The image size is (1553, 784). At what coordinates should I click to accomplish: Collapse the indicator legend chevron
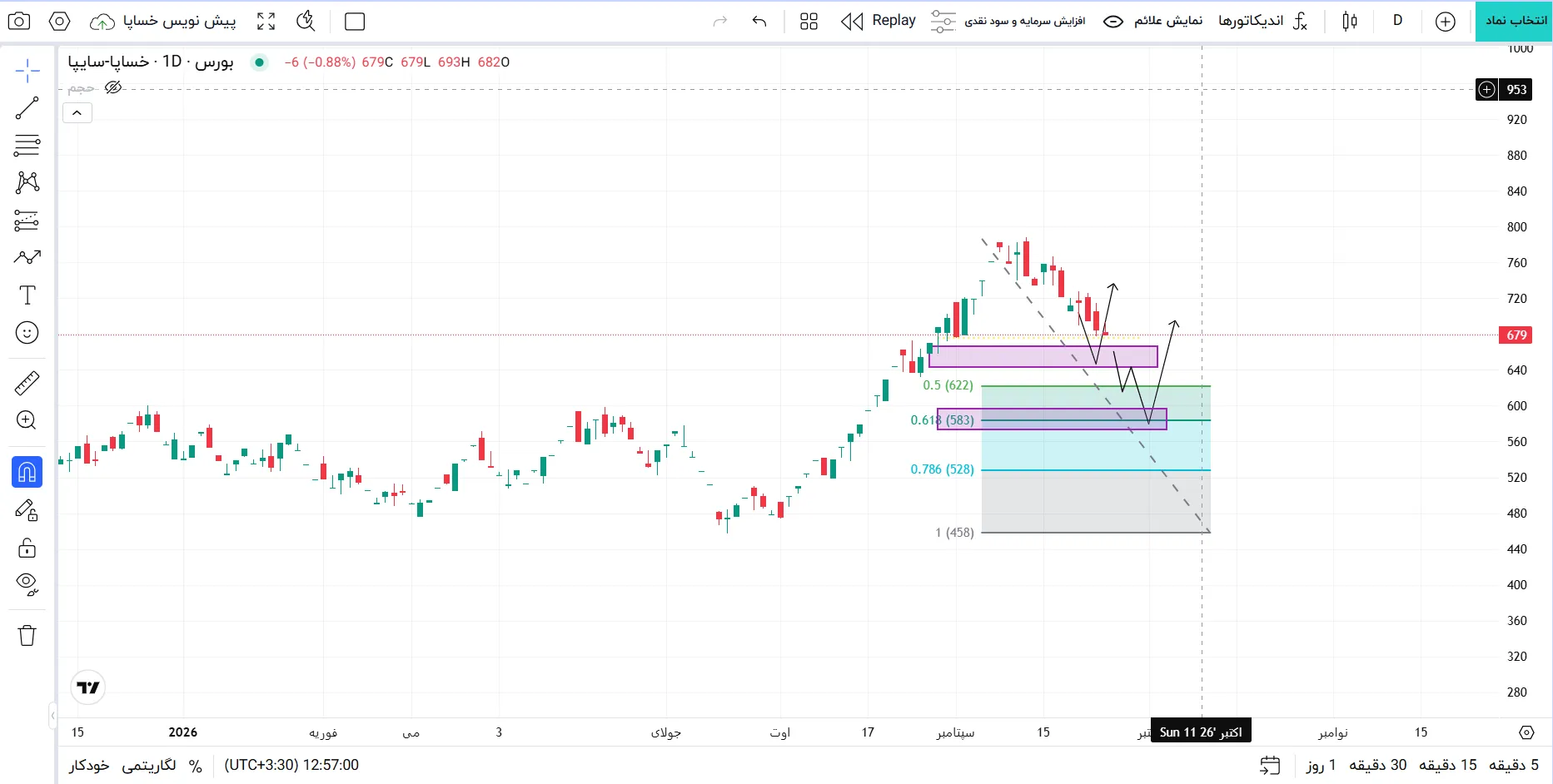pos(77,113)
